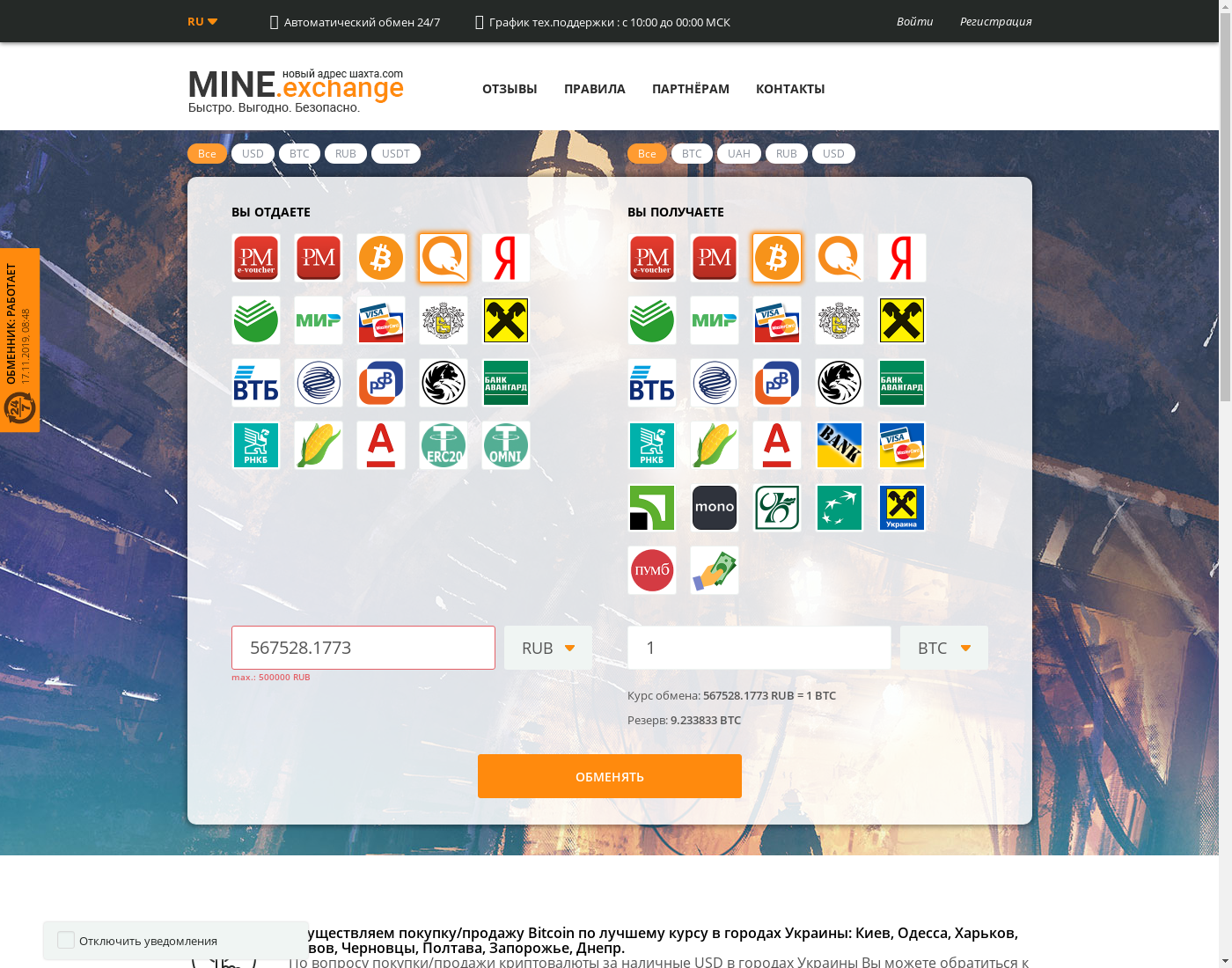Filter give currencies by BTC
1232x968 pixels.
299,153
